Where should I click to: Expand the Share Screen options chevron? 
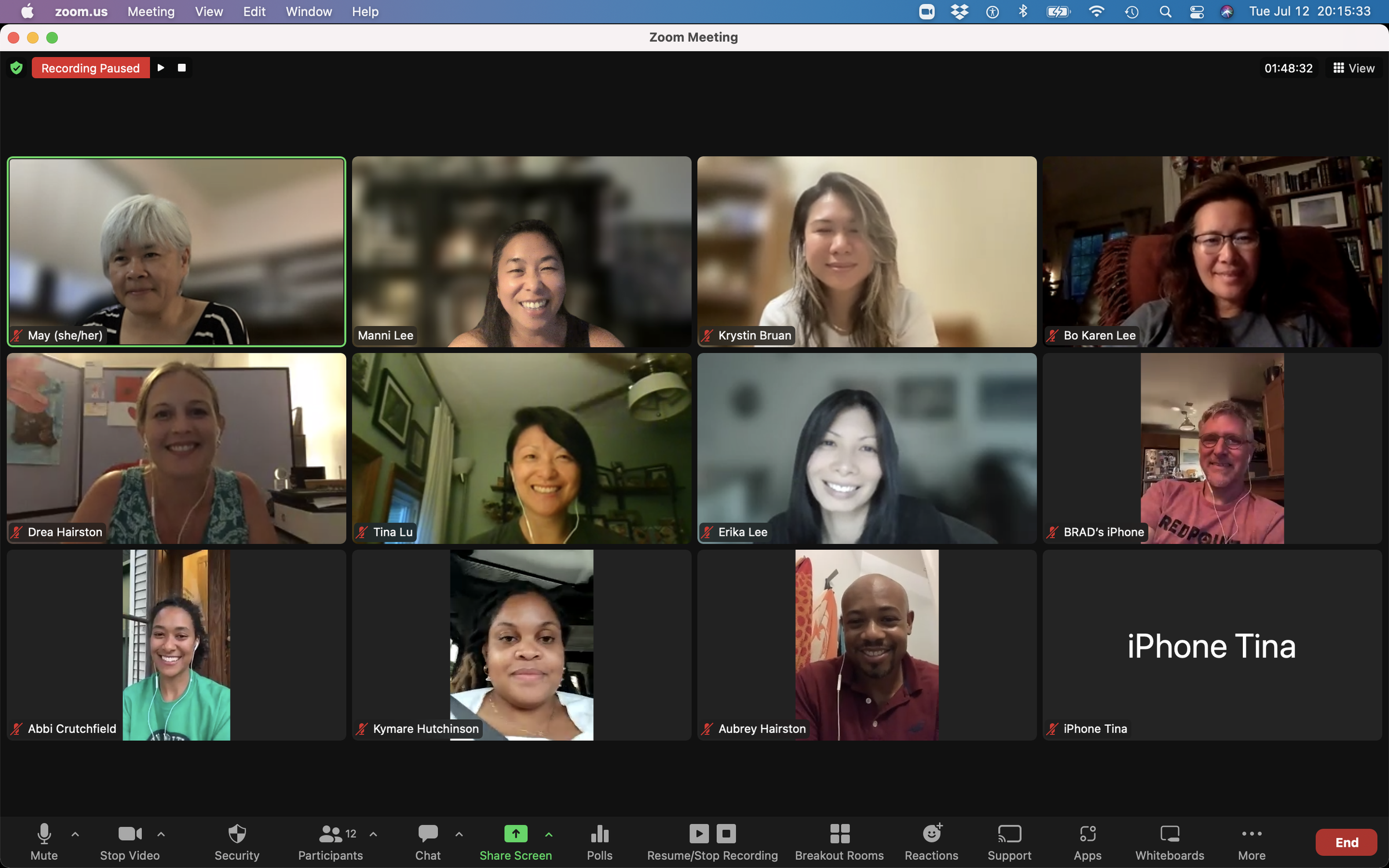pyautogui.click(x=549, y=834)
